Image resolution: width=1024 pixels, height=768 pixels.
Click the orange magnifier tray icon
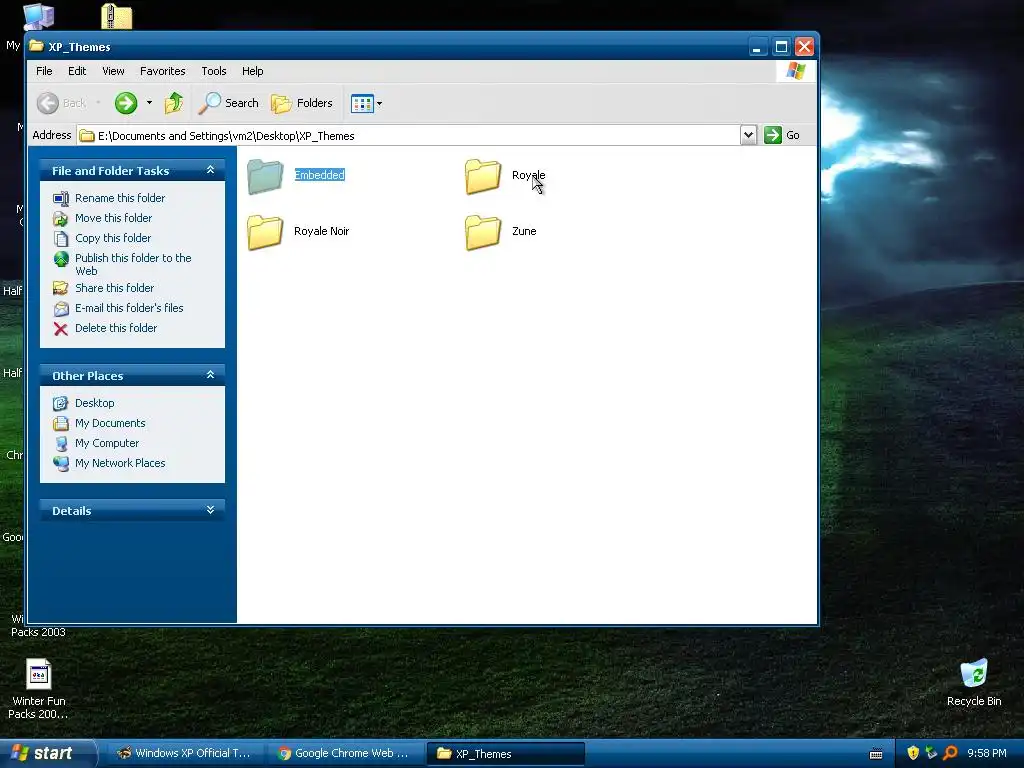(950, 754)
